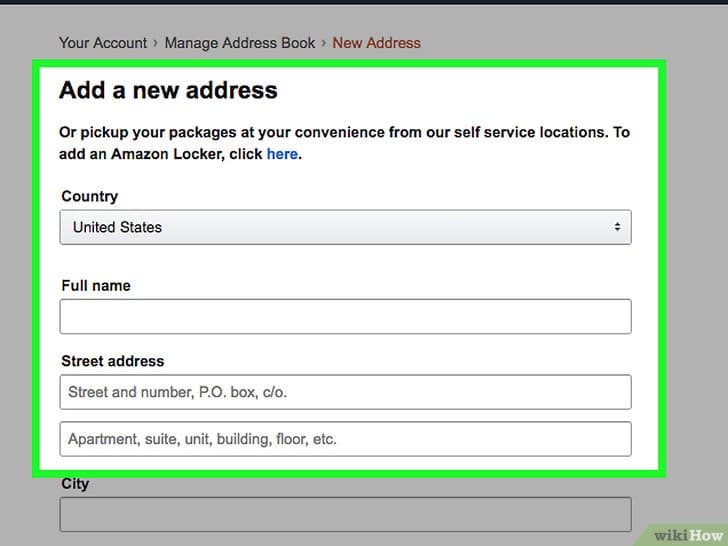Open the Country dropdown showing United States
Screen dimensions: 728x546
pyautogui.click(x=345, y=227)
